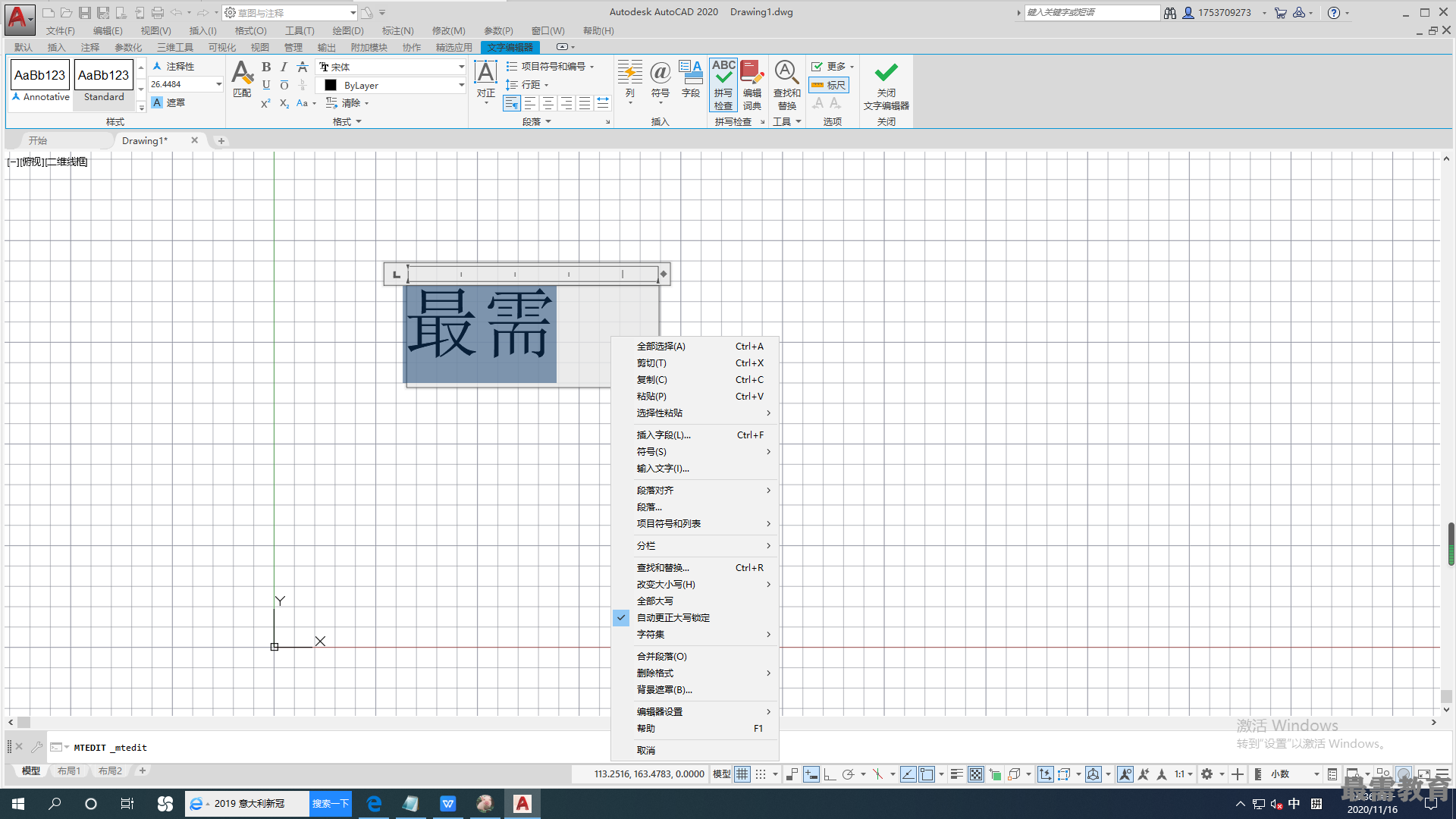Open the Justification (对正) tool

[485, 82]
